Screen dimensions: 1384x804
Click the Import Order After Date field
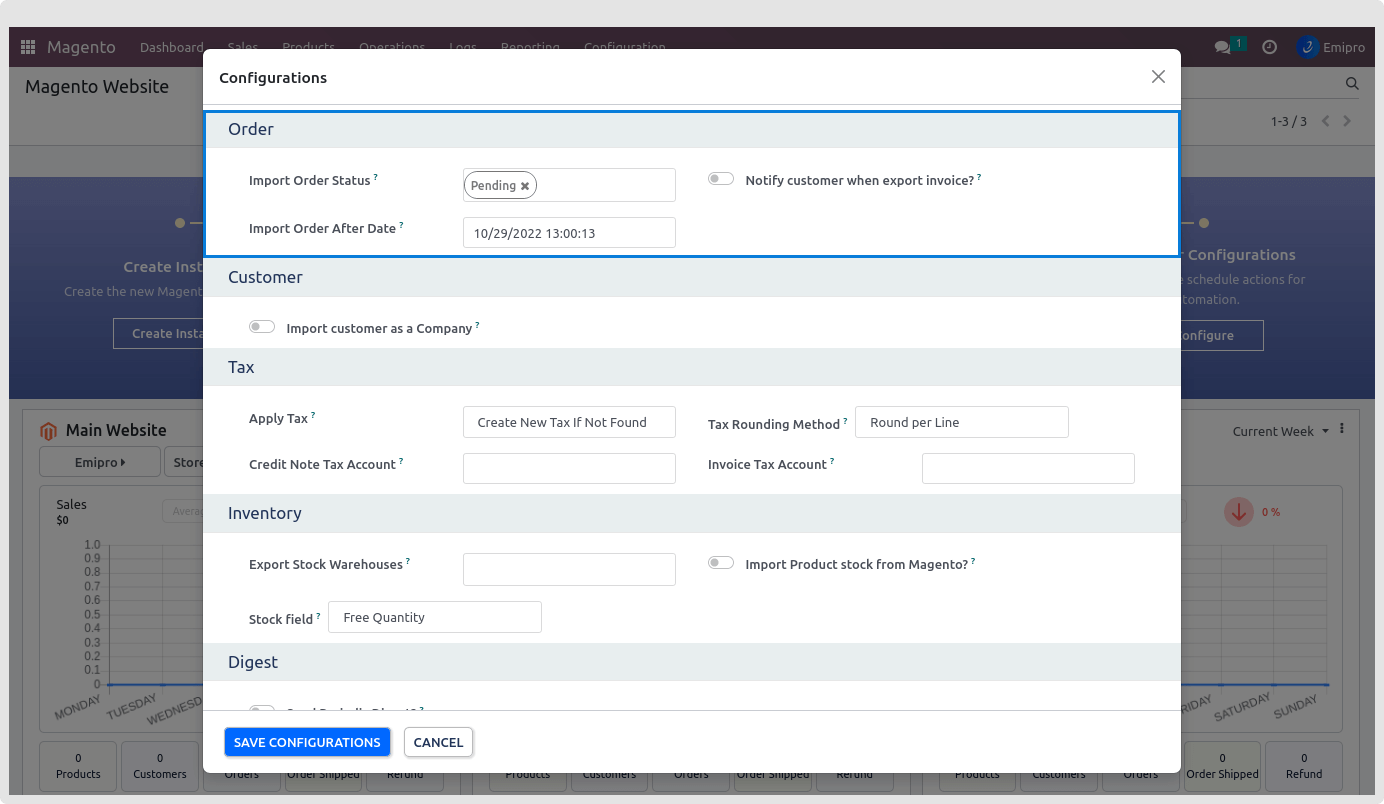pos(569,233)
